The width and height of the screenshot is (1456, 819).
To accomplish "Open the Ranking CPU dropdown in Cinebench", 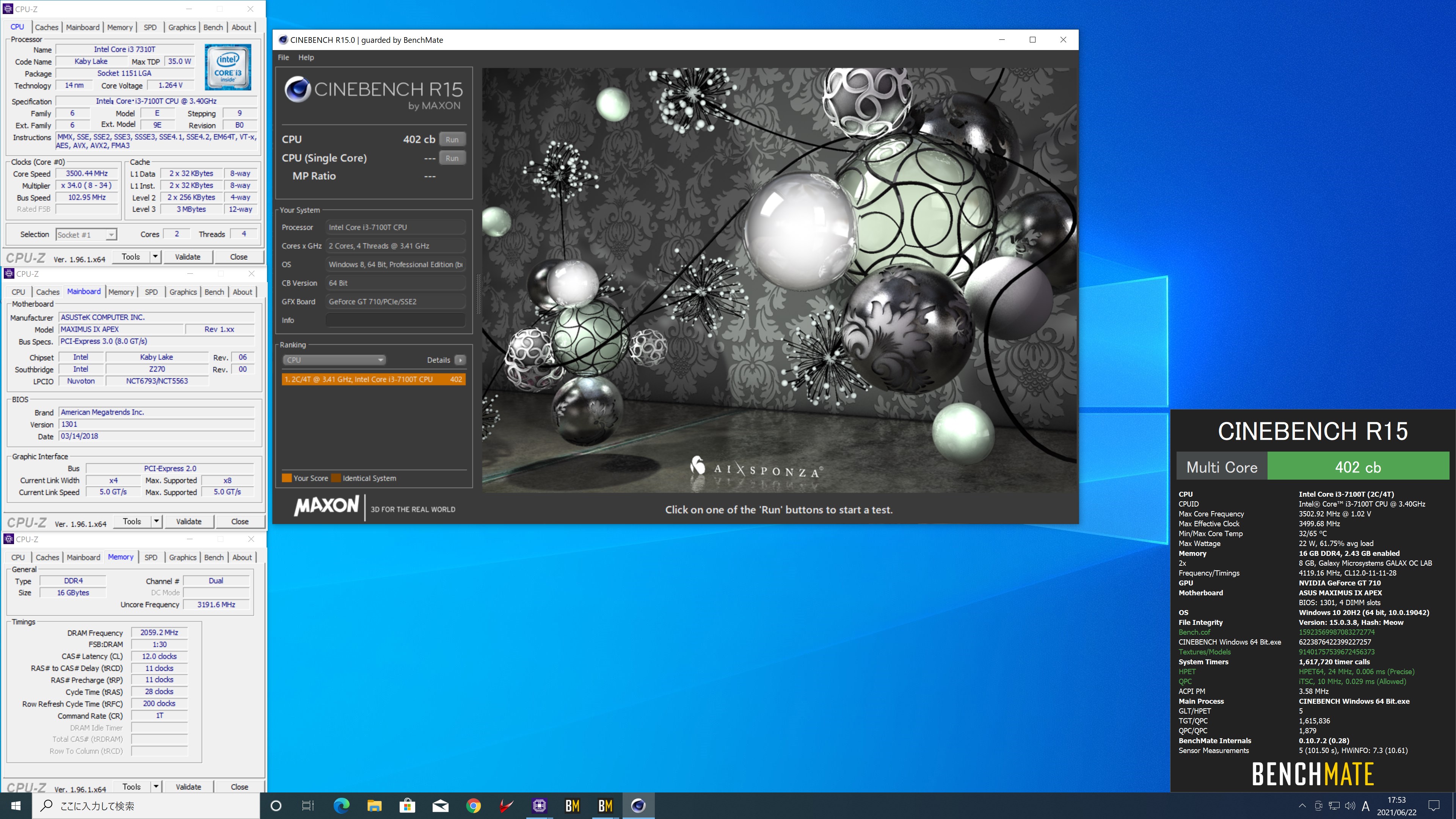I will (x=334, y=360).
